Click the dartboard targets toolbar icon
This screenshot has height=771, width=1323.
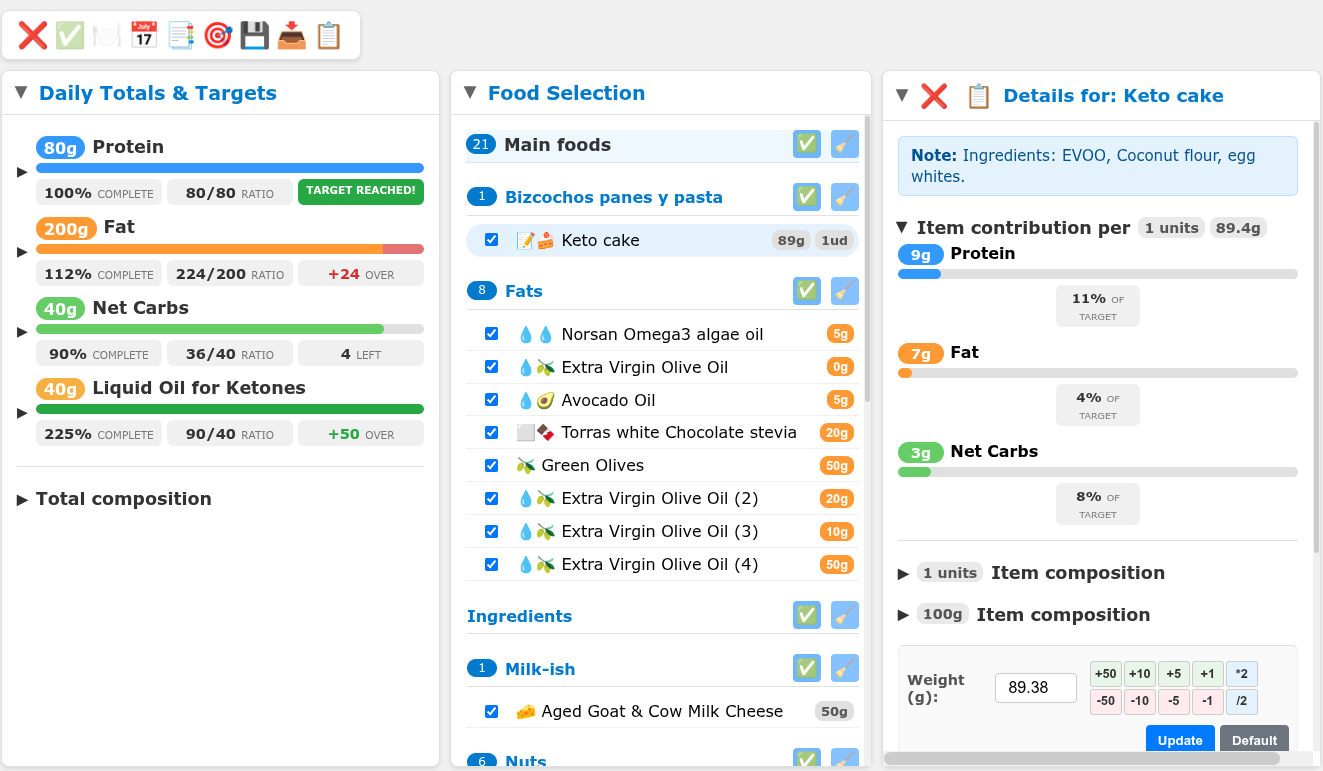coord(217,35)
